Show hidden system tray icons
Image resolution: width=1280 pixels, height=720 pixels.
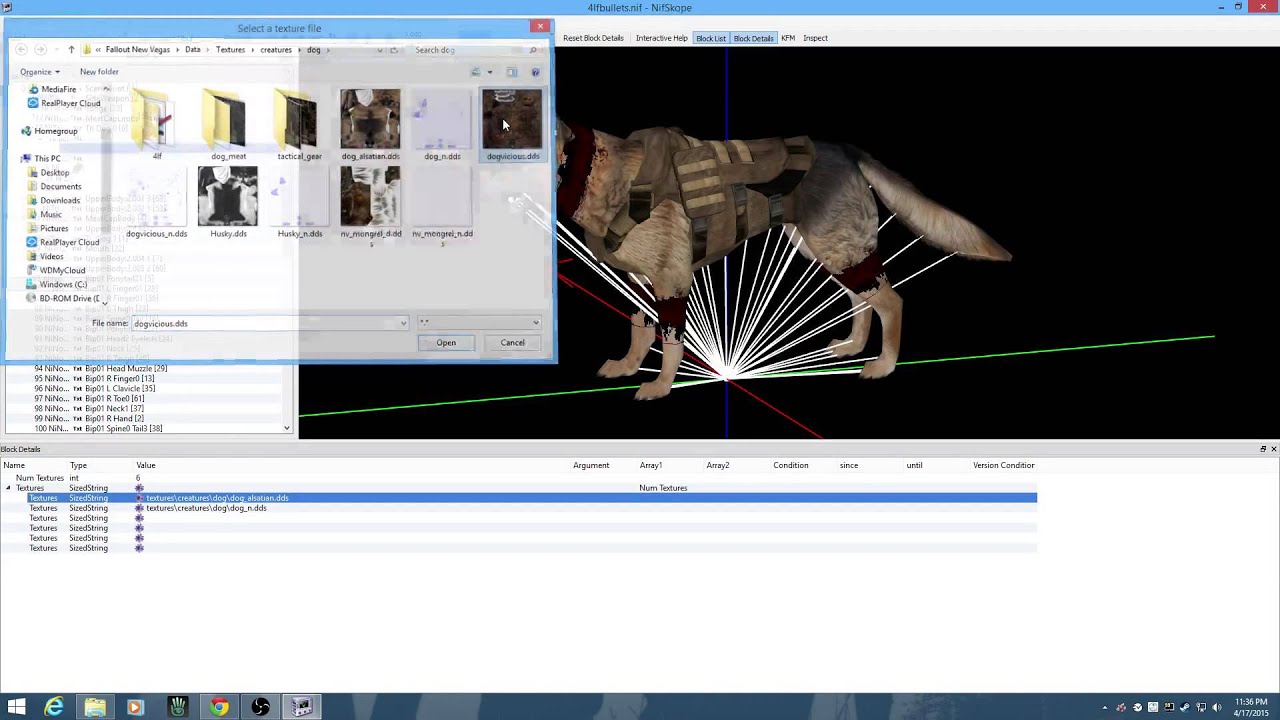tap(1105, 708)
